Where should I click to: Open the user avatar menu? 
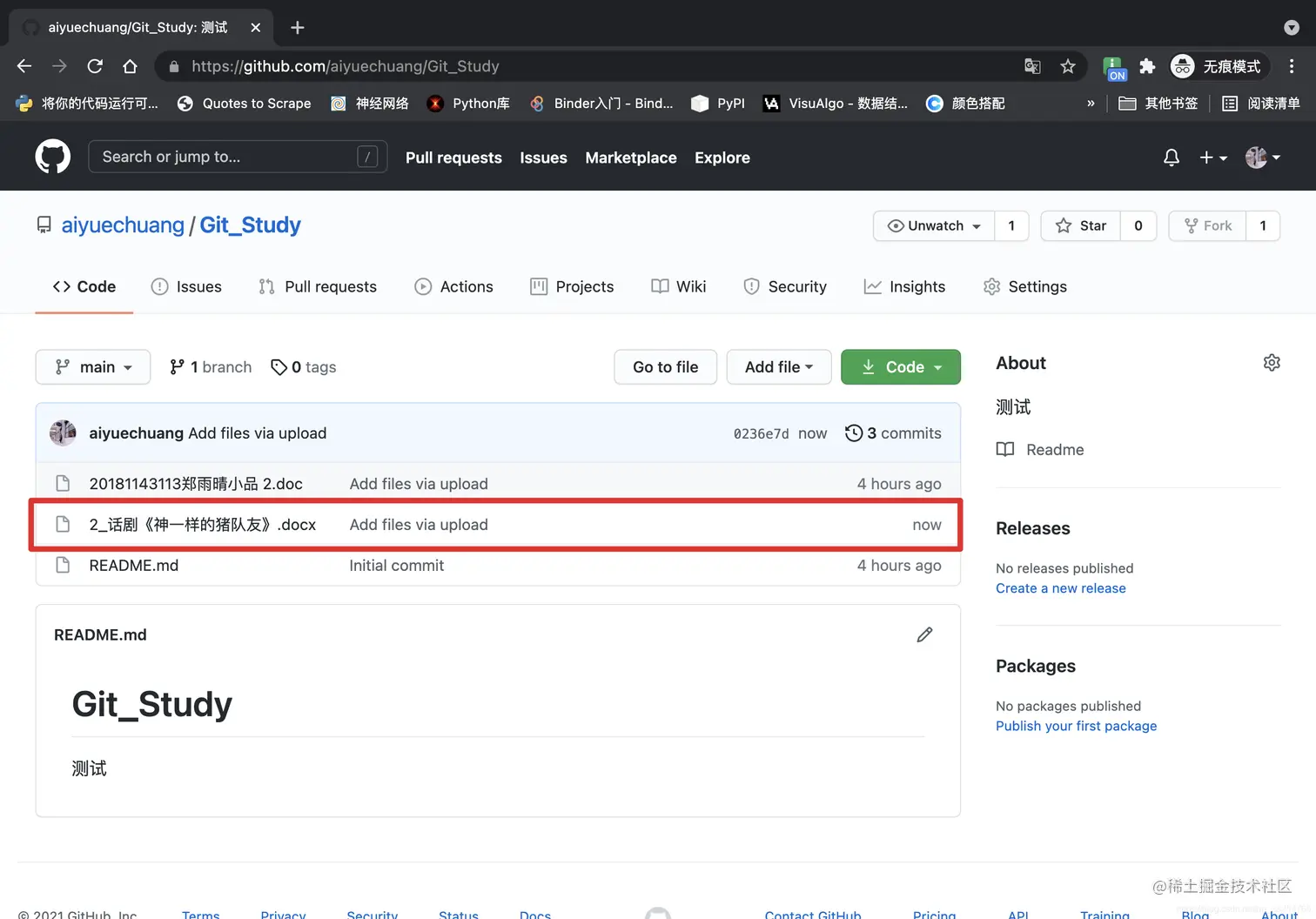pyautogui.click(x=1263, y=158)
